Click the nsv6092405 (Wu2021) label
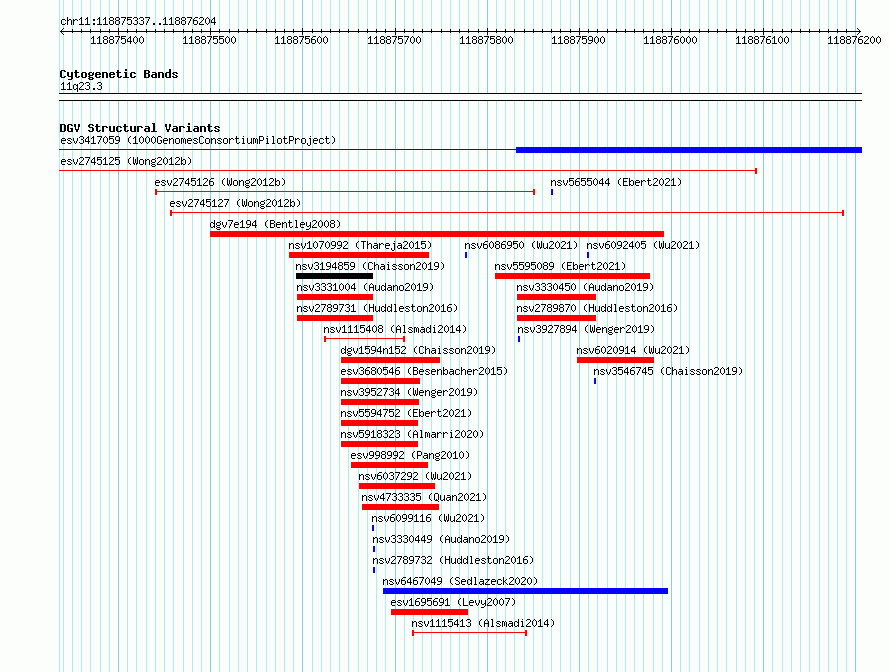 tap(643, 245)
